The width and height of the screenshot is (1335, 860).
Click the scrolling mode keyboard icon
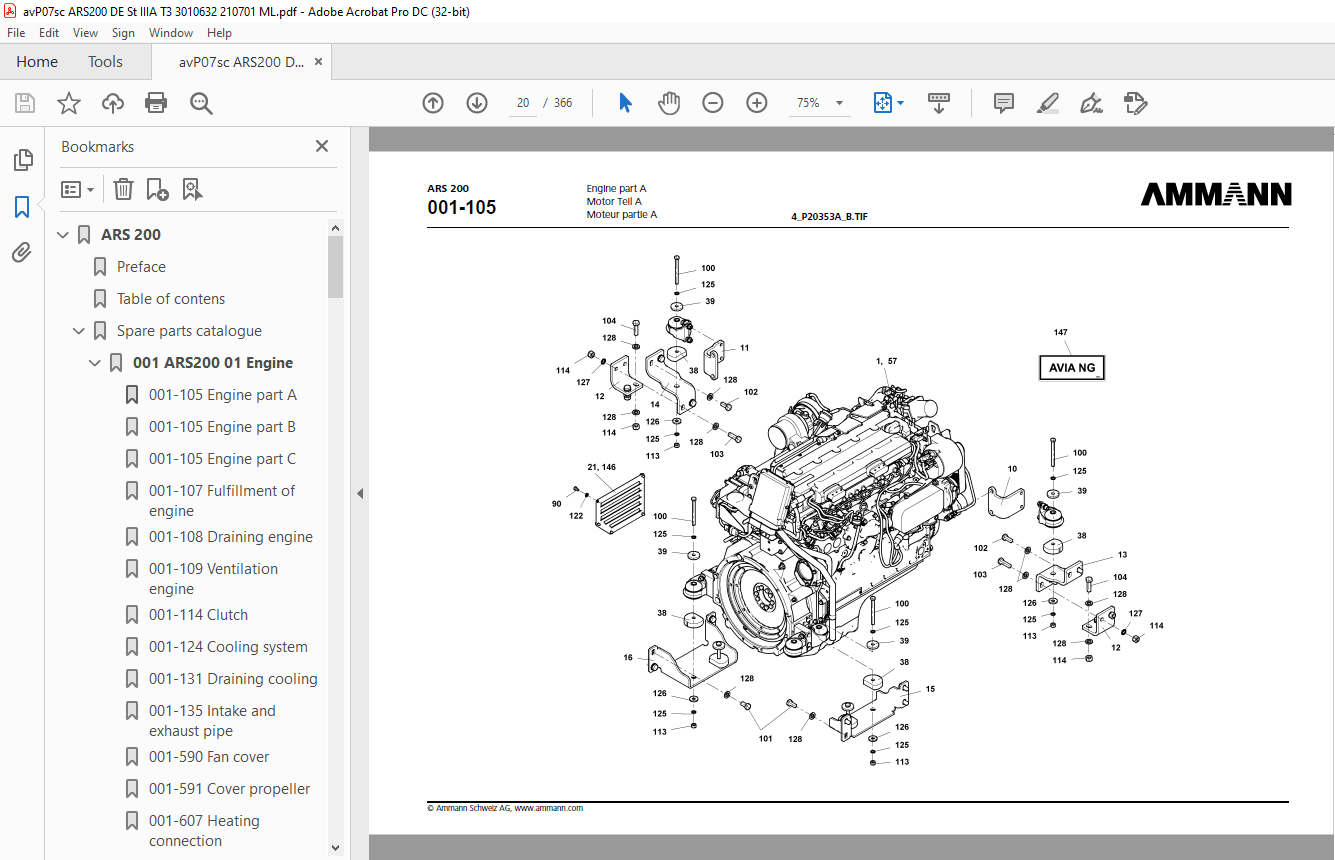pyautogui.click(x=939, y=103)
